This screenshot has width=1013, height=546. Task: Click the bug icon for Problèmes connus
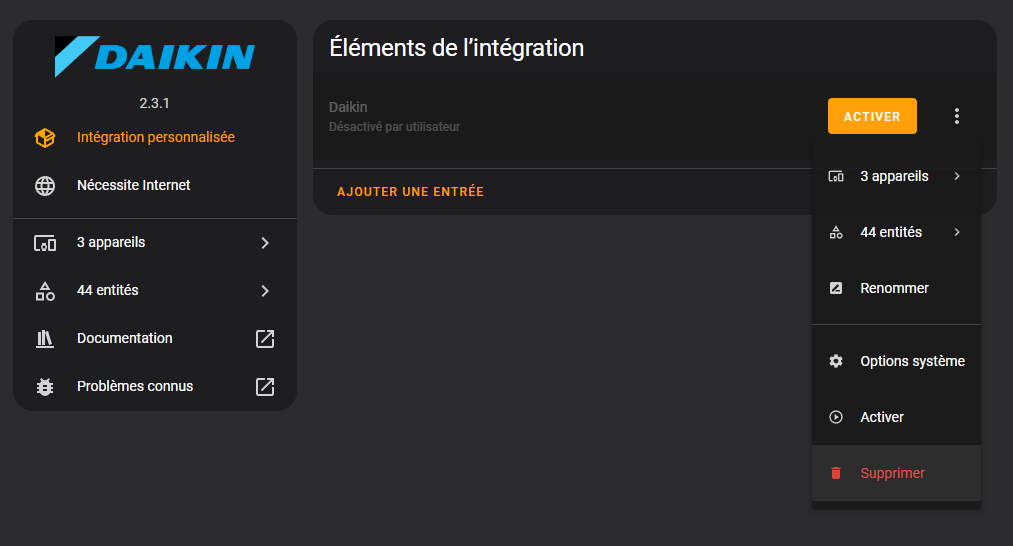click(45, 386)
